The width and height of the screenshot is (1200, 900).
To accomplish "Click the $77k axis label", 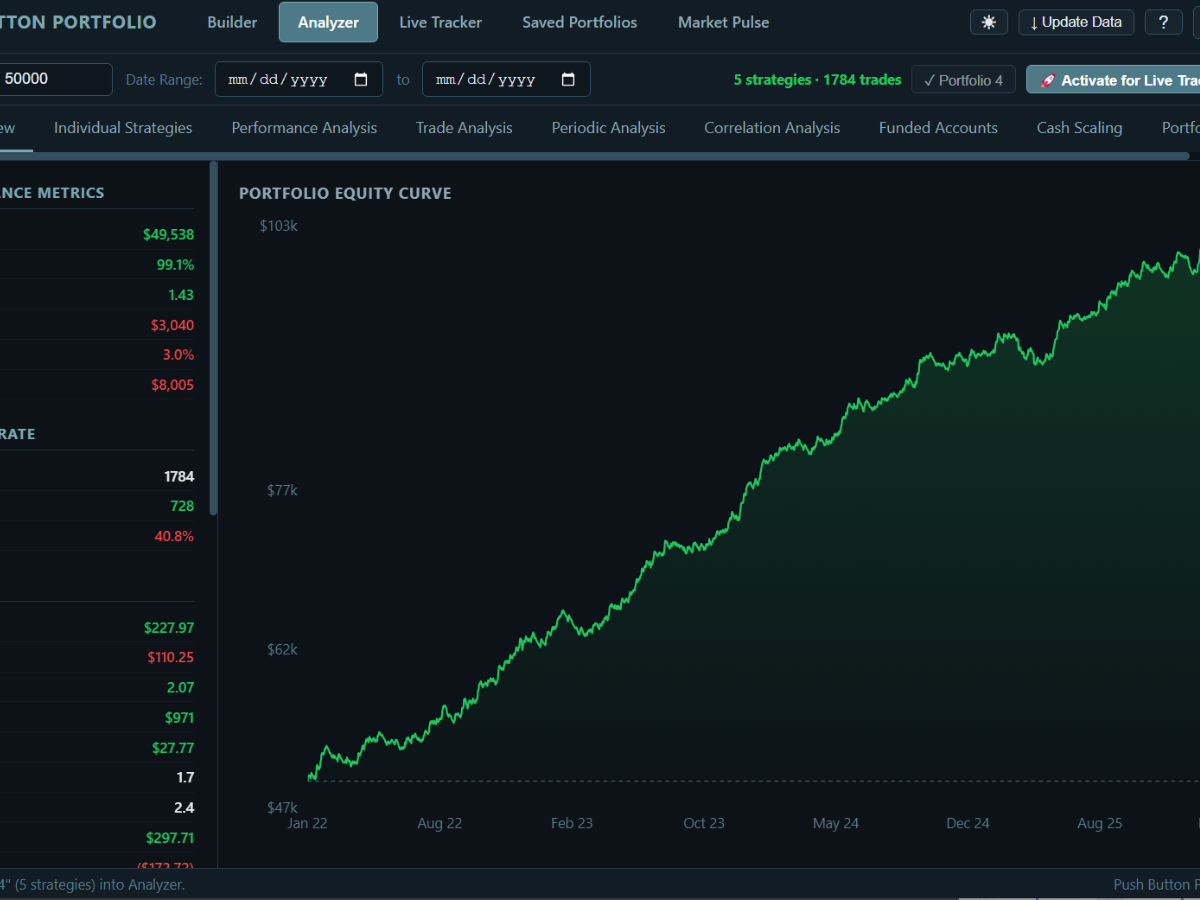I will point(282,491).
